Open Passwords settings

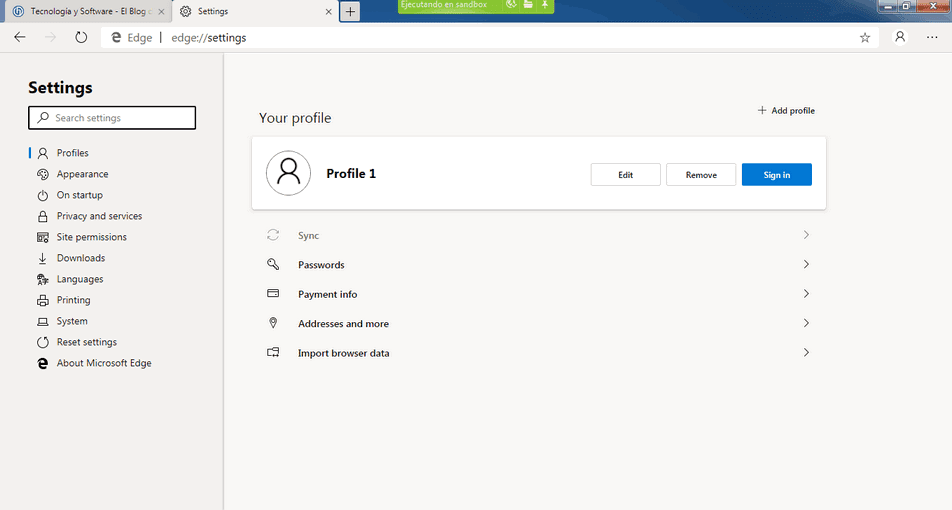click(539, 265)
